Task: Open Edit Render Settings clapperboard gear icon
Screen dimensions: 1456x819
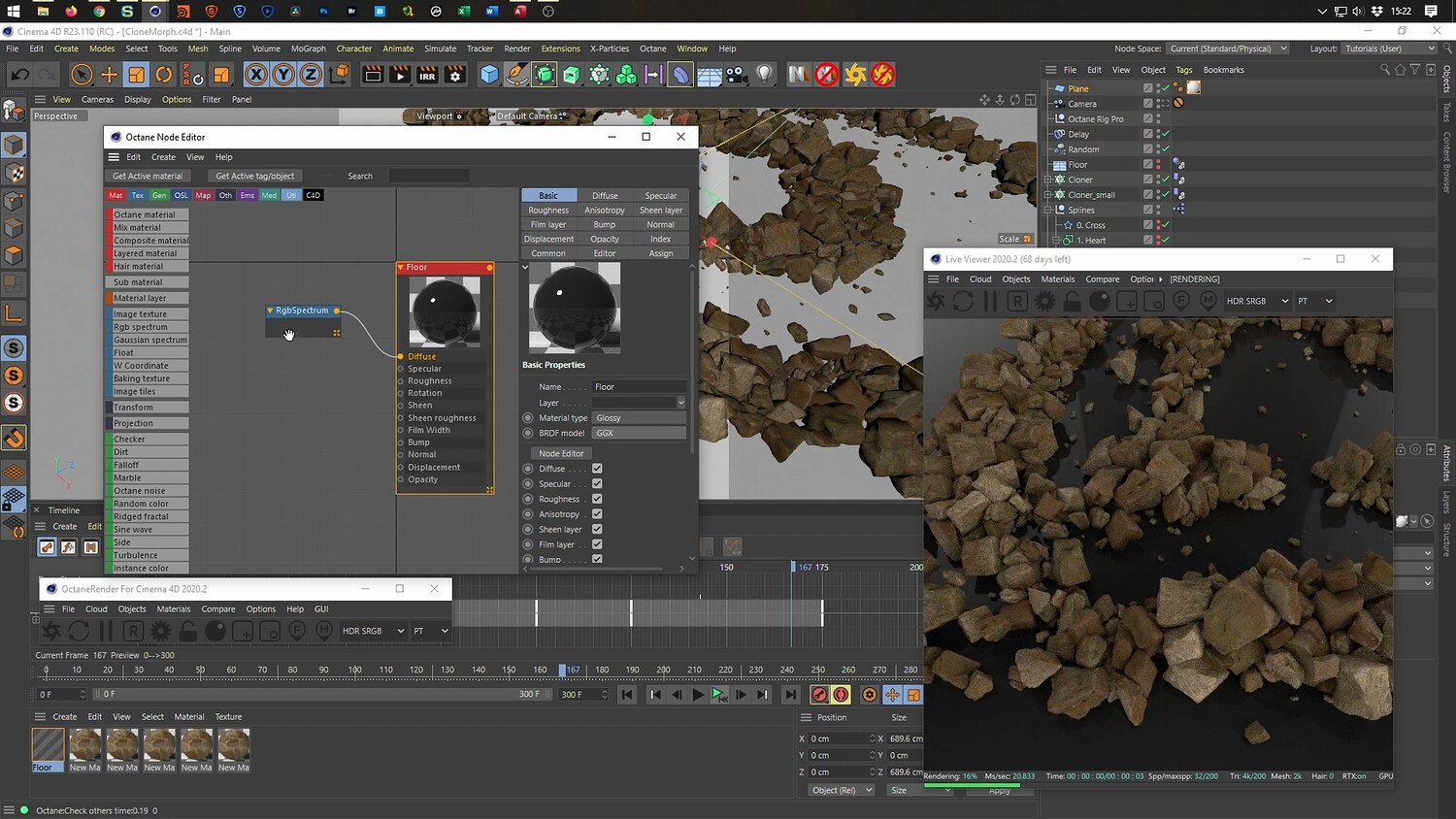Action: 454,75
